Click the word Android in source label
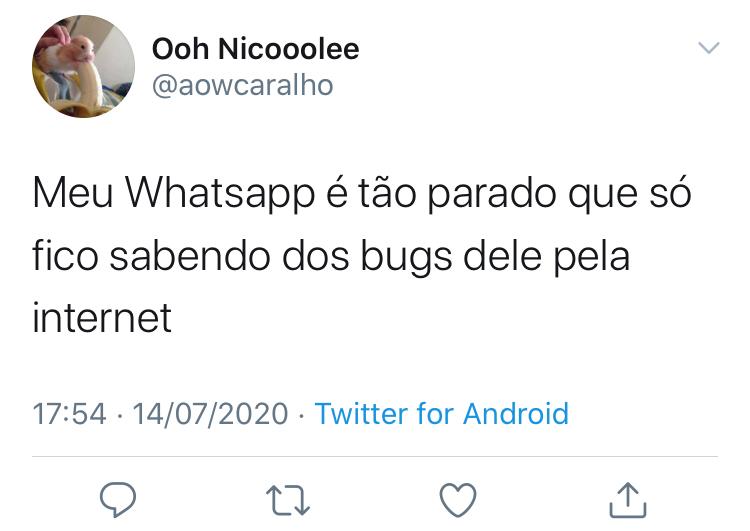 516,413
